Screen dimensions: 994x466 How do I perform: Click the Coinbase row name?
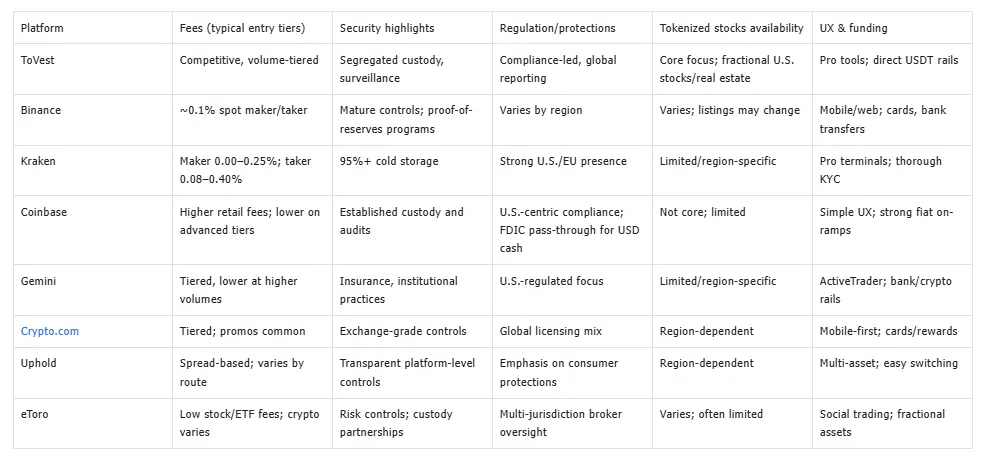(x=45, y=212)
